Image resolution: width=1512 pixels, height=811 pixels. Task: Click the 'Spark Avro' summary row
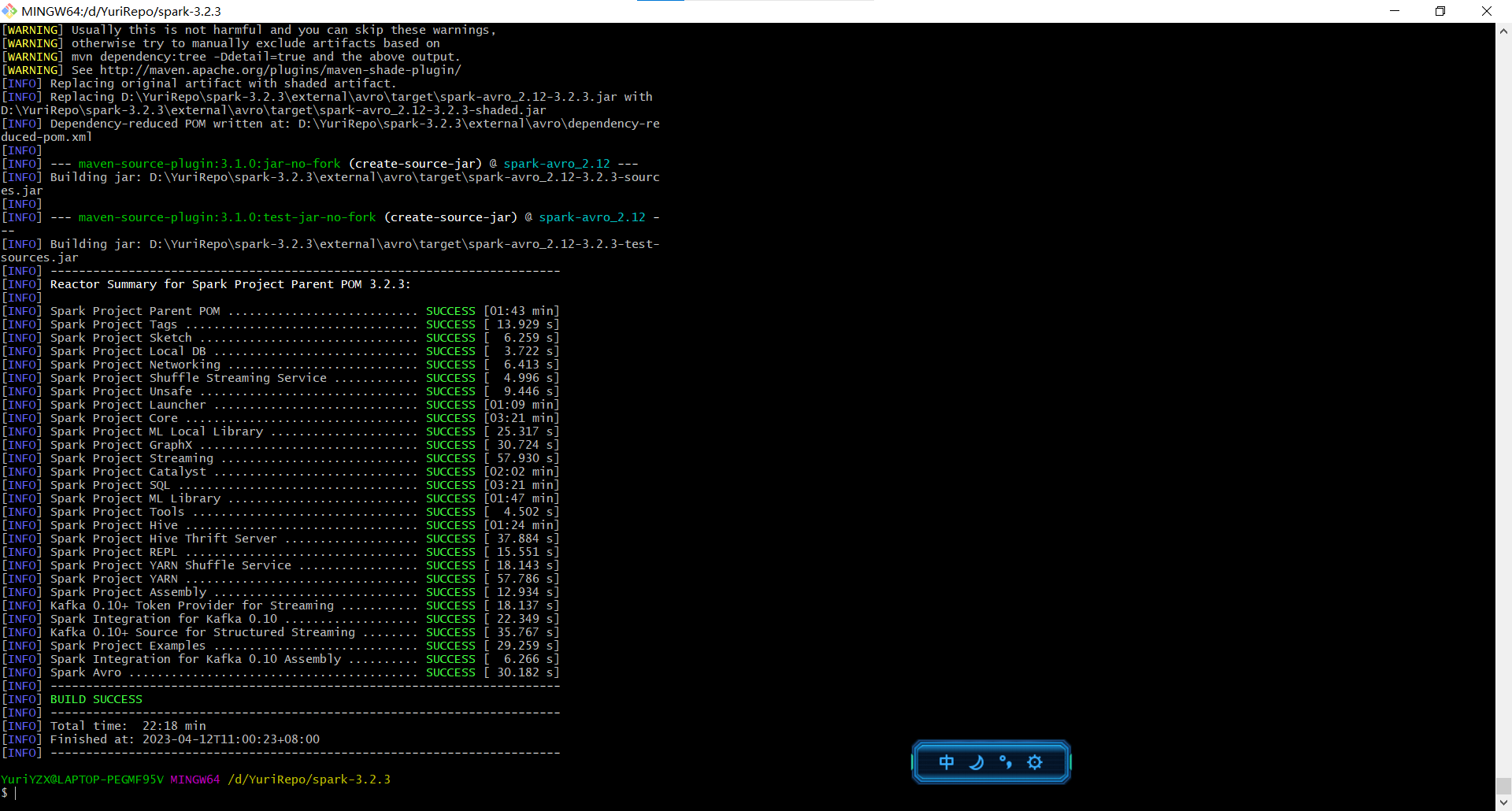tap(280, 672)
